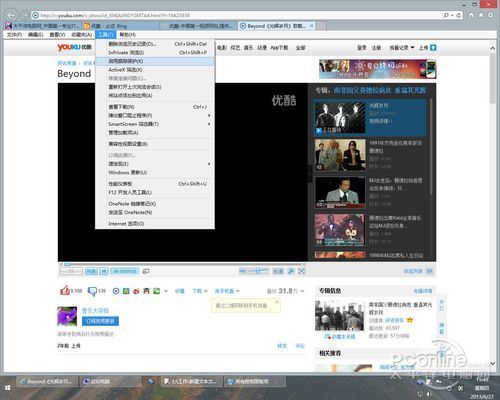Screen dimensions: 500x400
Task: Open the second video thumbnail in playlist
Action: (340, 155)
